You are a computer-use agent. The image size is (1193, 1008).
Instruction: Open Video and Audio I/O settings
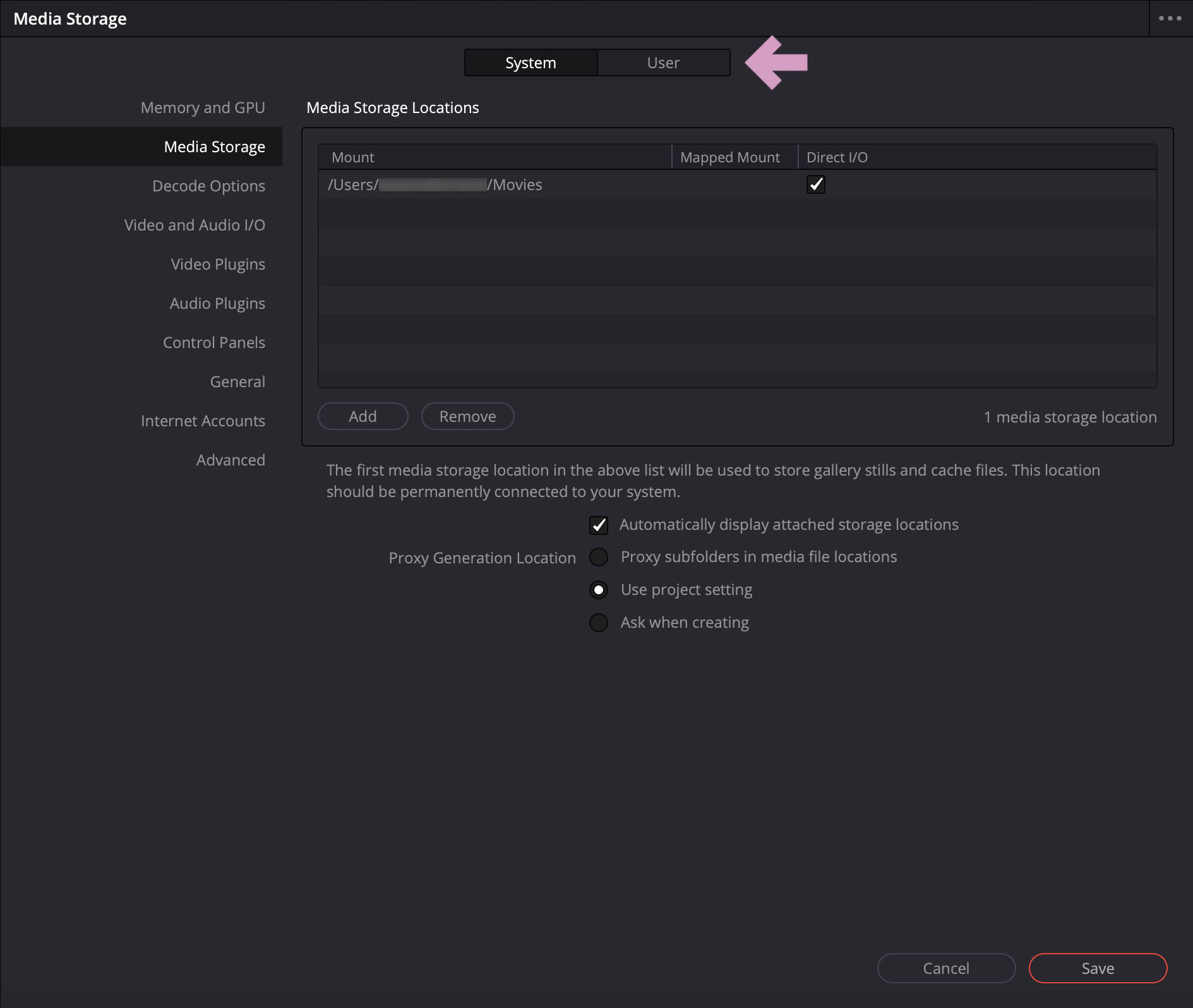point(195,224)
